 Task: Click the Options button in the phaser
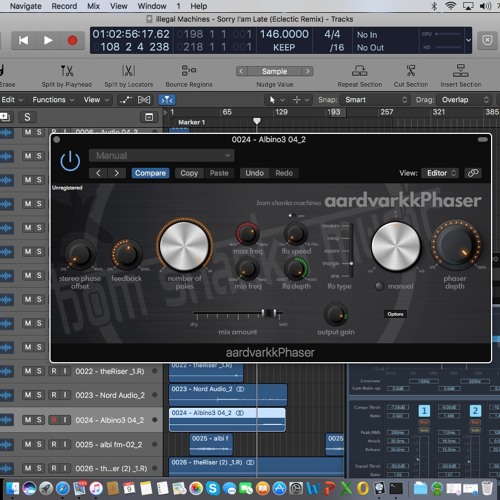pos(395,314)
